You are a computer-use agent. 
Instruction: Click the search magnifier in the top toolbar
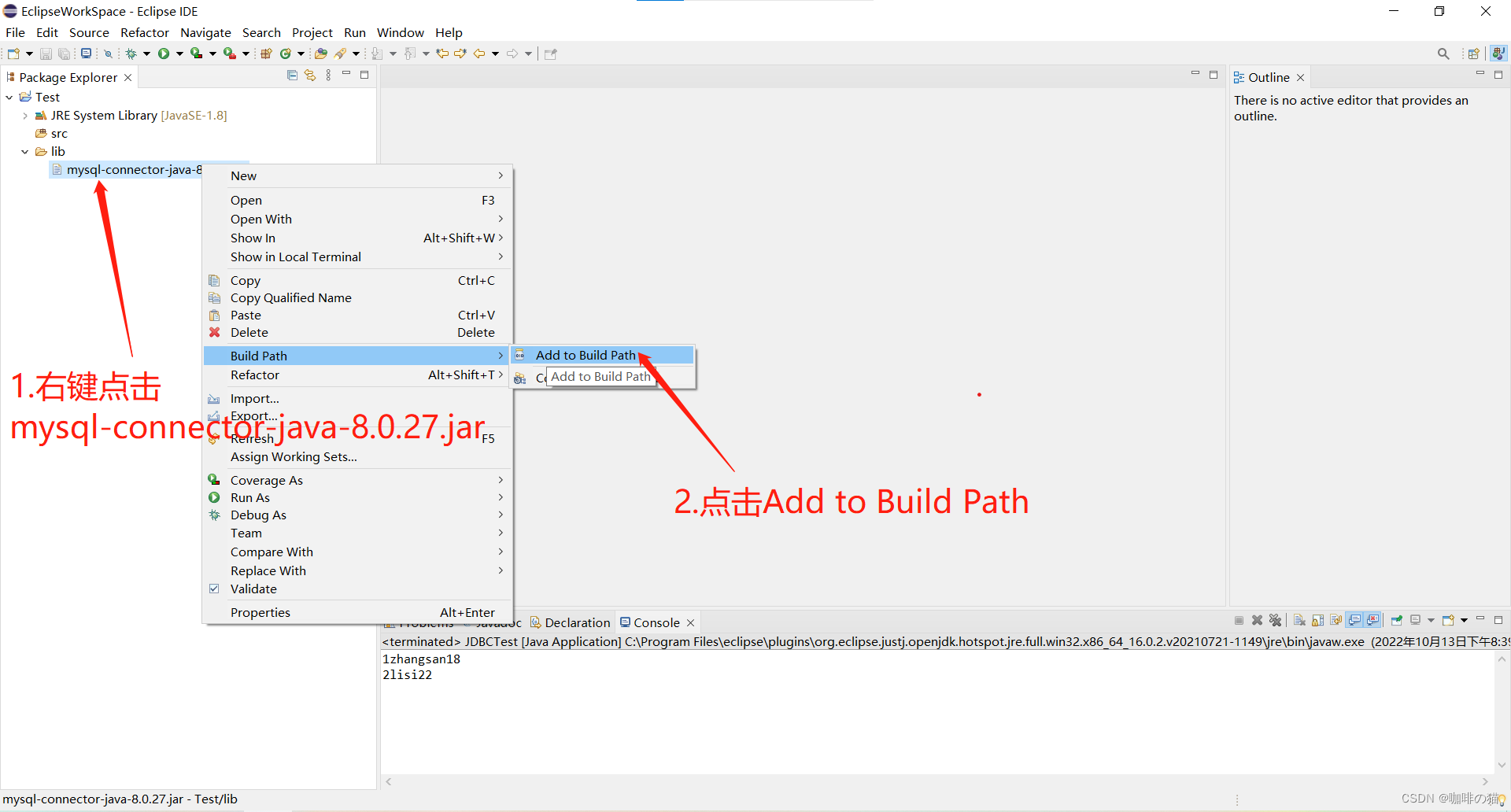tap(1443, 54)
